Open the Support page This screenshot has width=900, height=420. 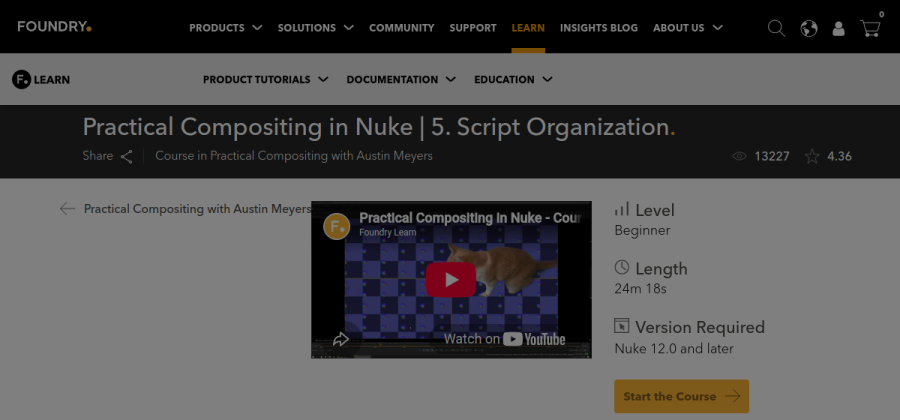pos(473,28)
